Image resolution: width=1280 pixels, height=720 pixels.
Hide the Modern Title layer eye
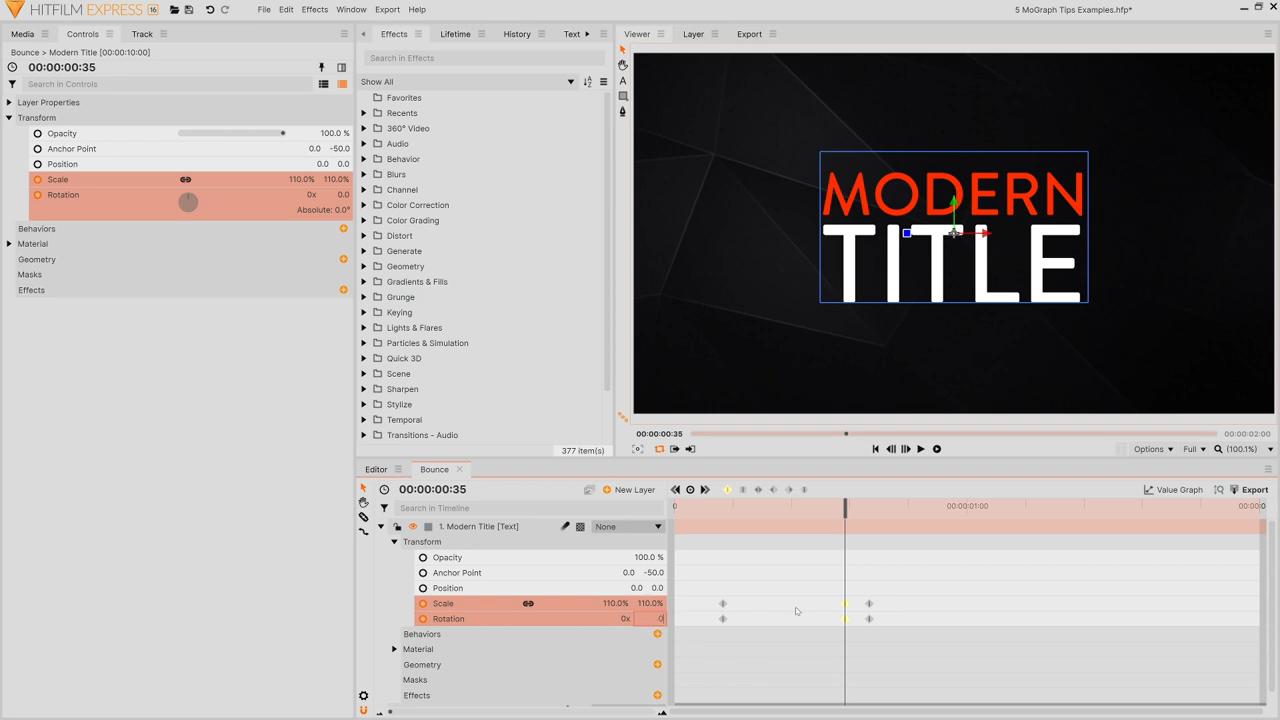tap(412, 527)
